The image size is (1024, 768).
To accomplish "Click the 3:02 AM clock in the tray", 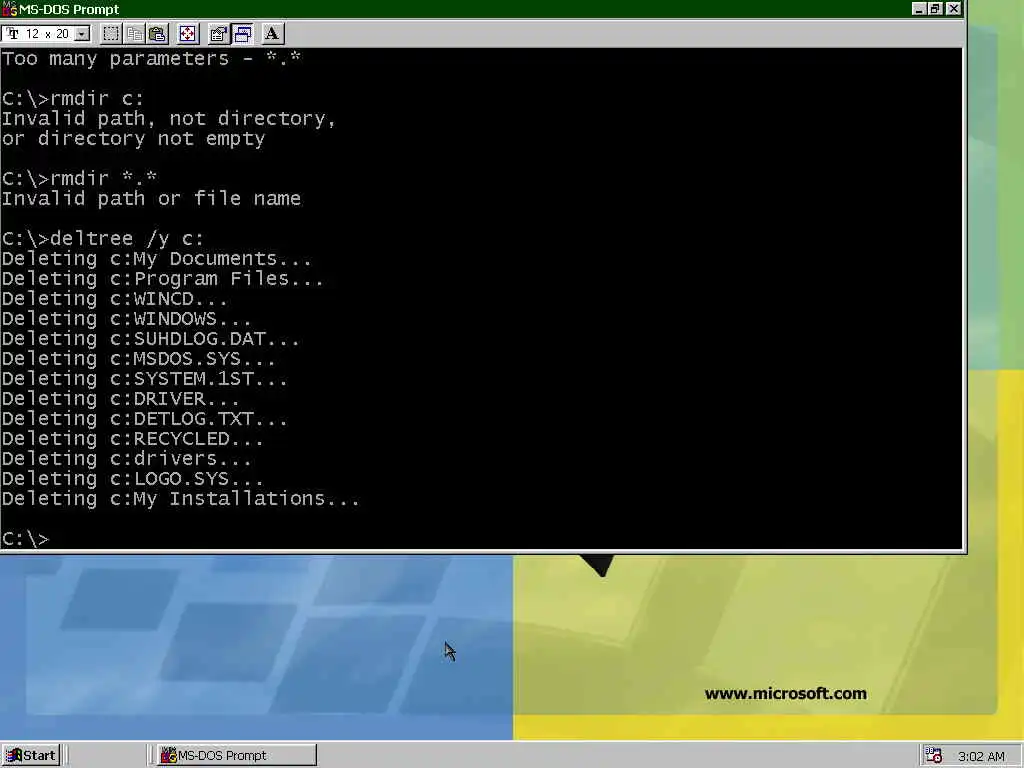I will coord(981,756).
